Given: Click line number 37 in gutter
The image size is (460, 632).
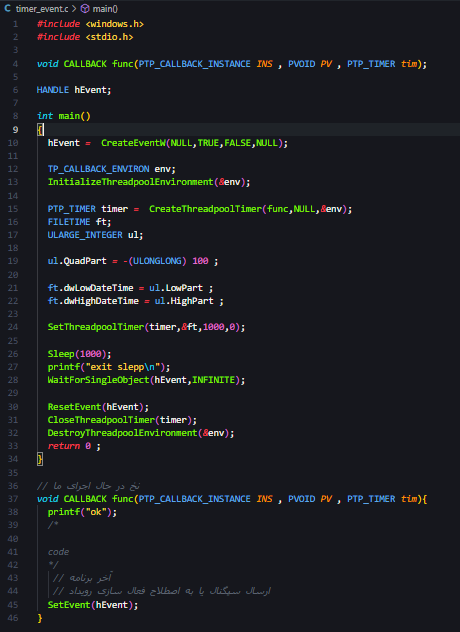Looking at the screenshot, I should [13, 499].
